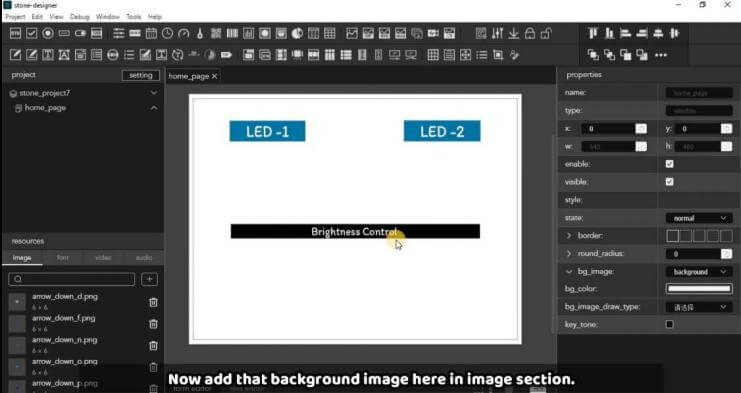
Task: Click the project setting button
Action: pos(141,75)
